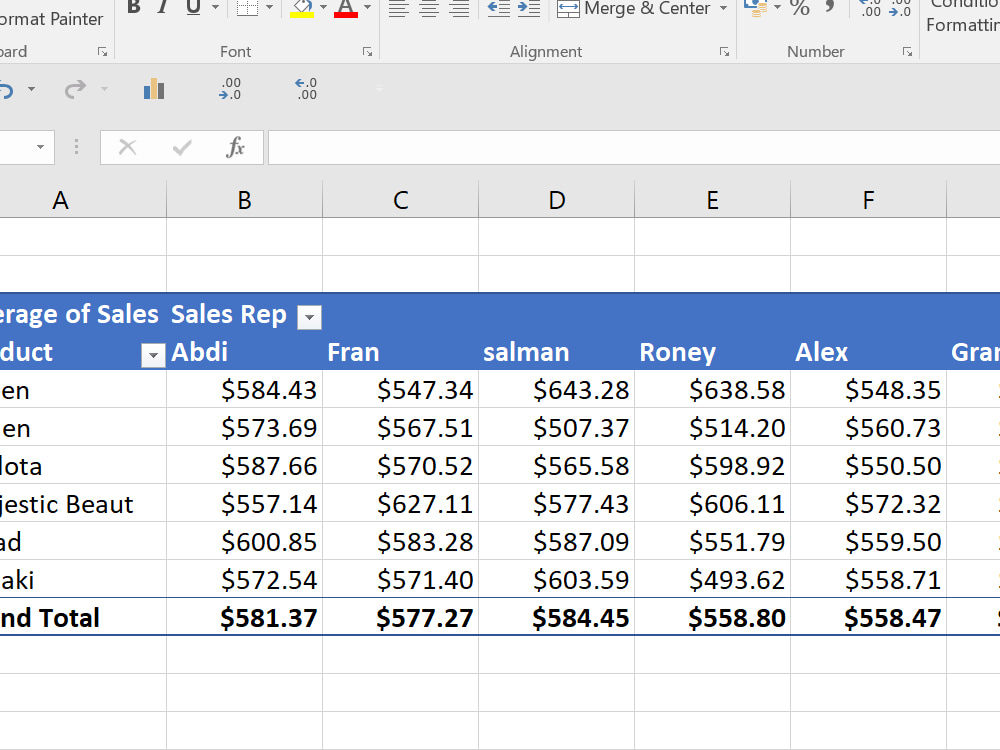Open underline style dropdown arrow

click(x=216, y=7)
